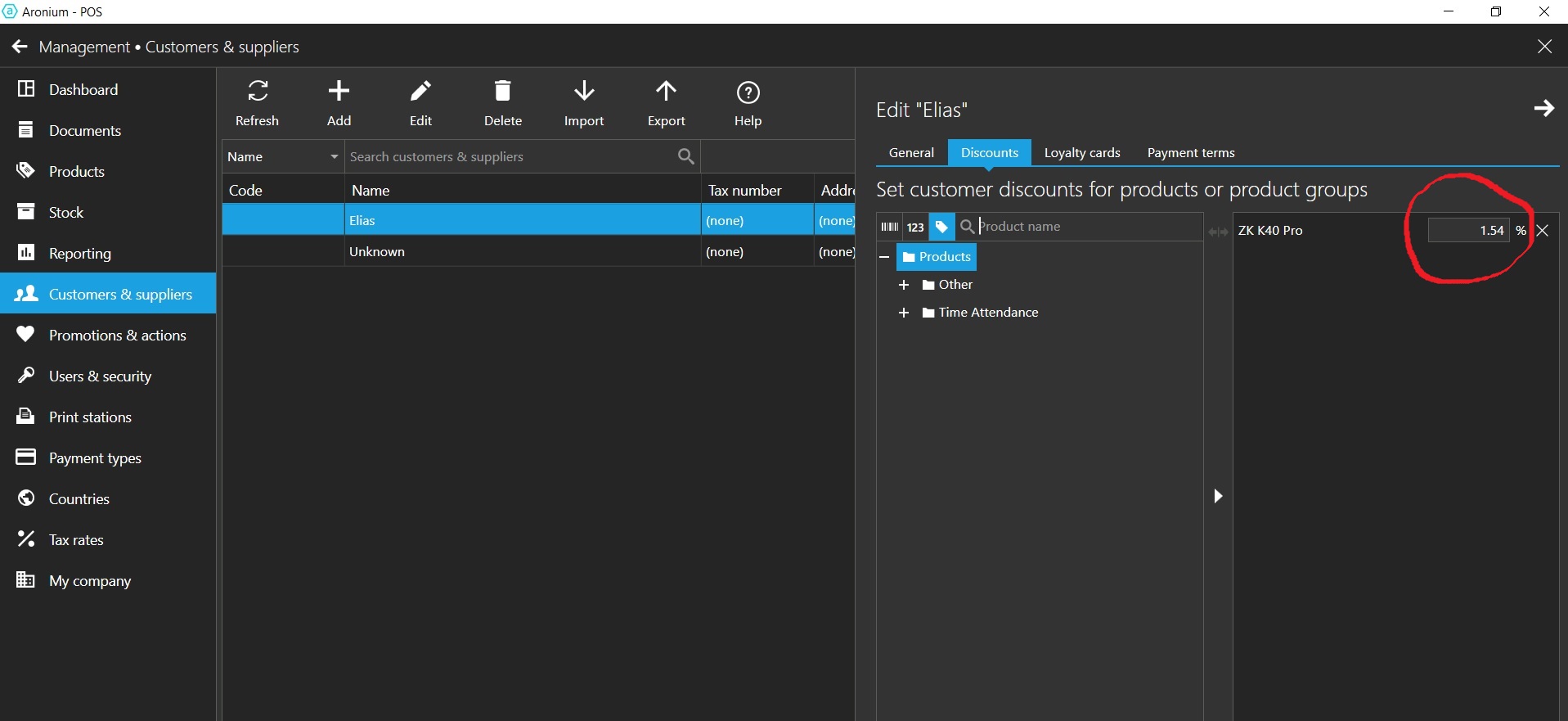Open the Payment terms tab
The image size is (1568, 721).
(x=1190, y=153)
